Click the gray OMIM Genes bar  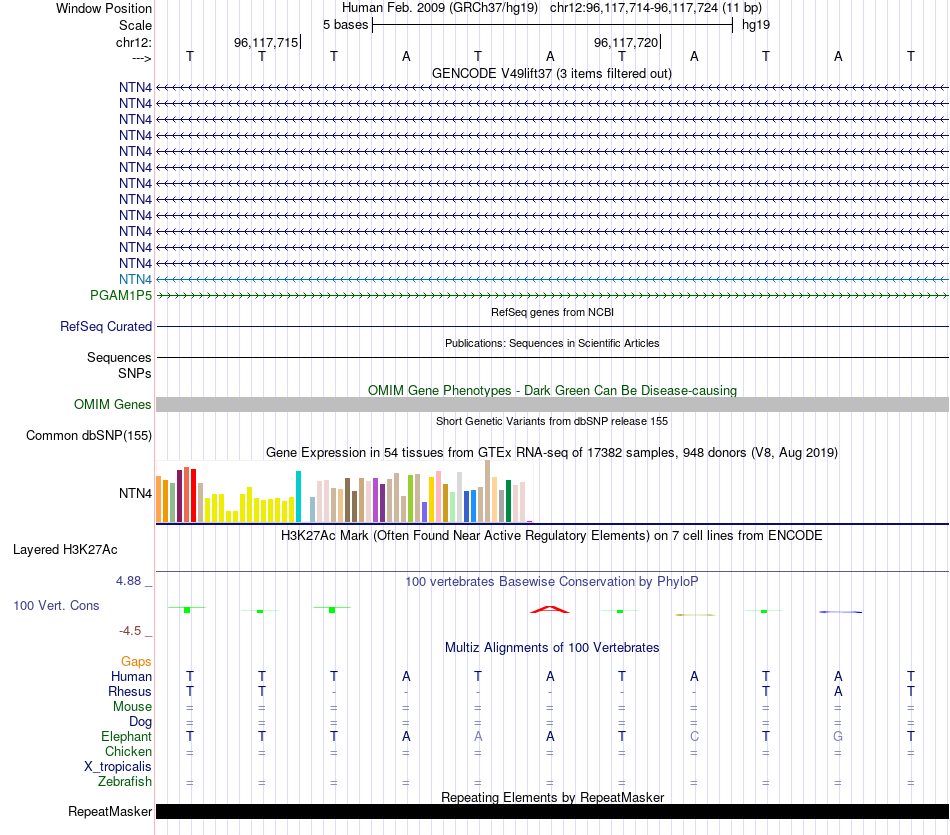pos(552,404)
